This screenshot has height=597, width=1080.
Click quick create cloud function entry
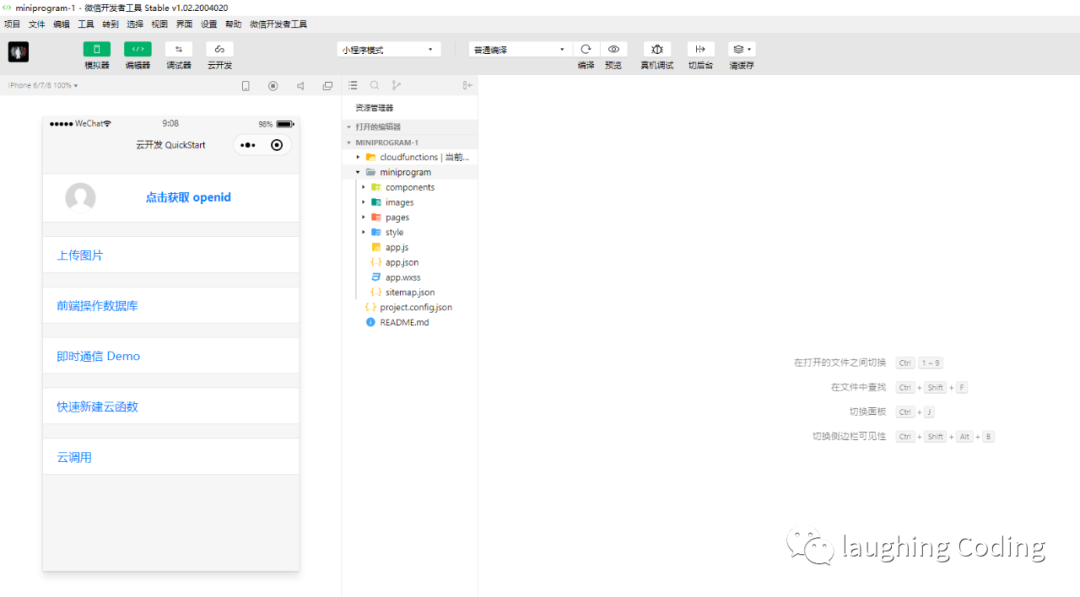click(171, 407)
